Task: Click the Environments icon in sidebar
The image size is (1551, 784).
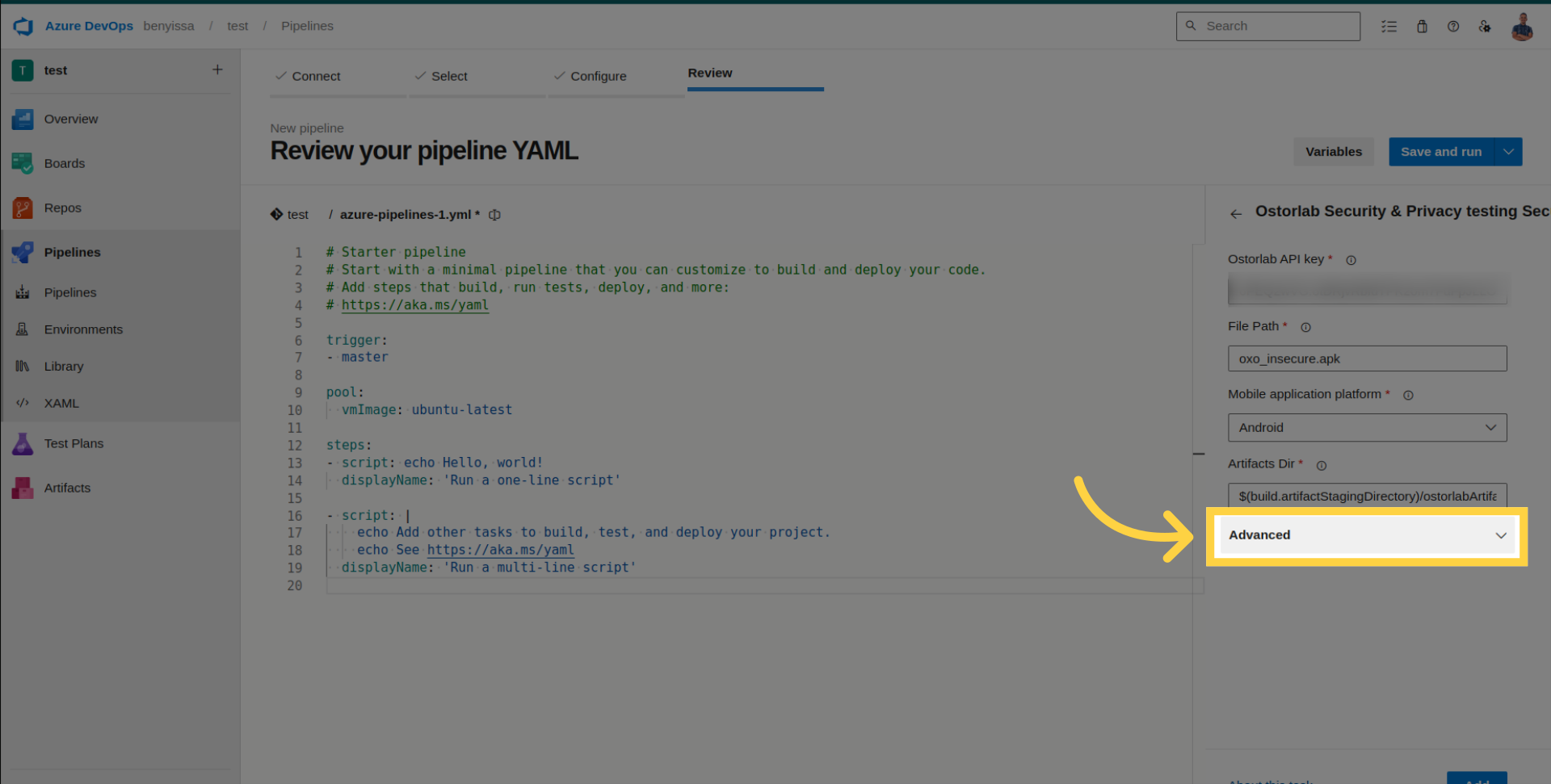Action: 23,329
